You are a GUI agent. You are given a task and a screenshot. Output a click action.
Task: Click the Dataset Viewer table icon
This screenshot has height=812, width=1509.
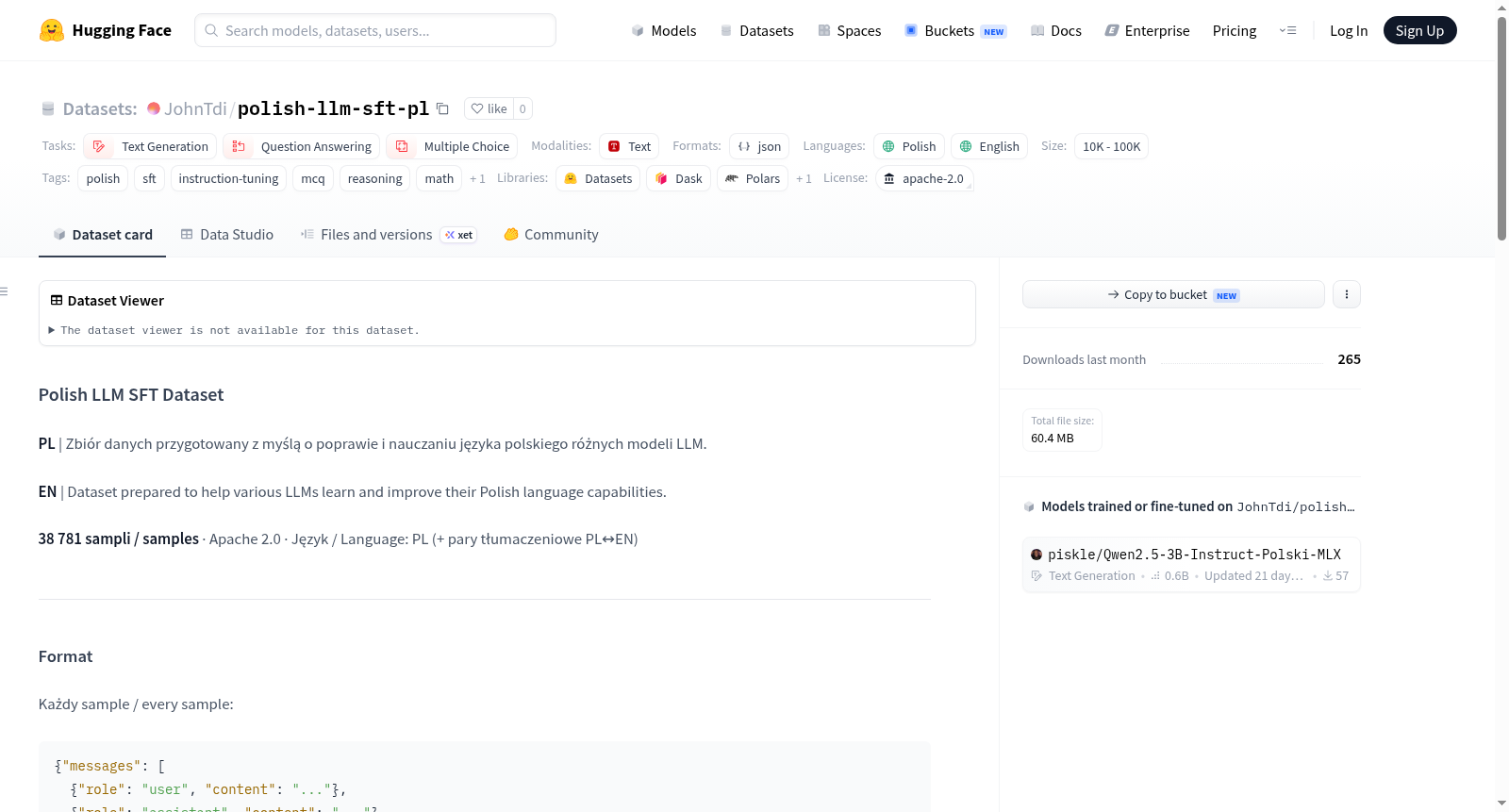[57, 301]
